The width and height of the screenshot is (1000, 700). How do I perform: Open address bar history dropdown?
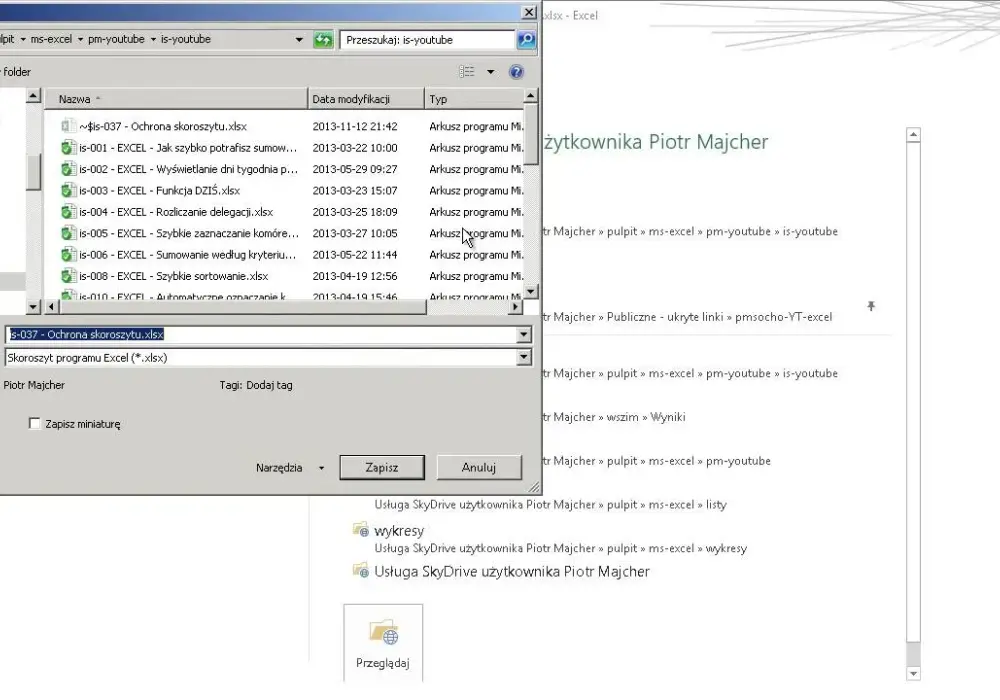(298, 40)
